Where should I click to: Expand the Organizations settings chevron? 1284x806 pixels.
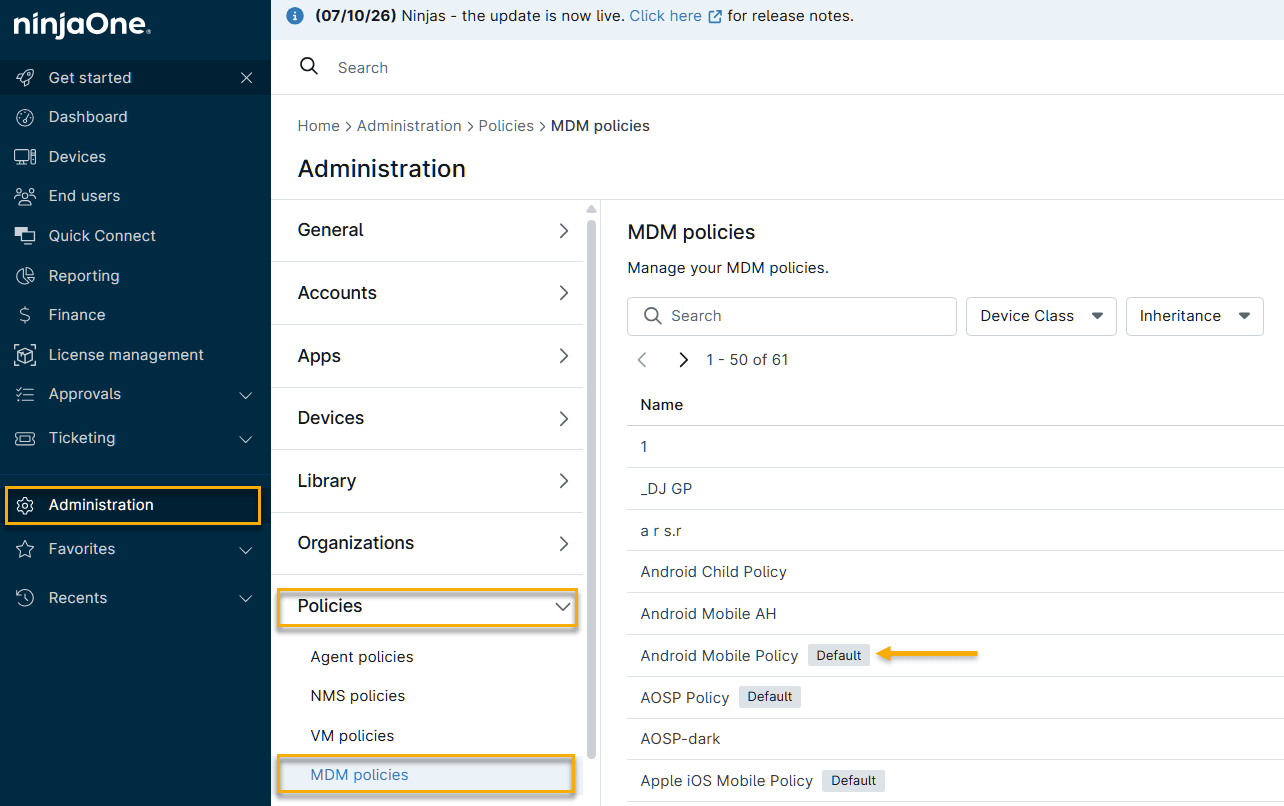564,543
